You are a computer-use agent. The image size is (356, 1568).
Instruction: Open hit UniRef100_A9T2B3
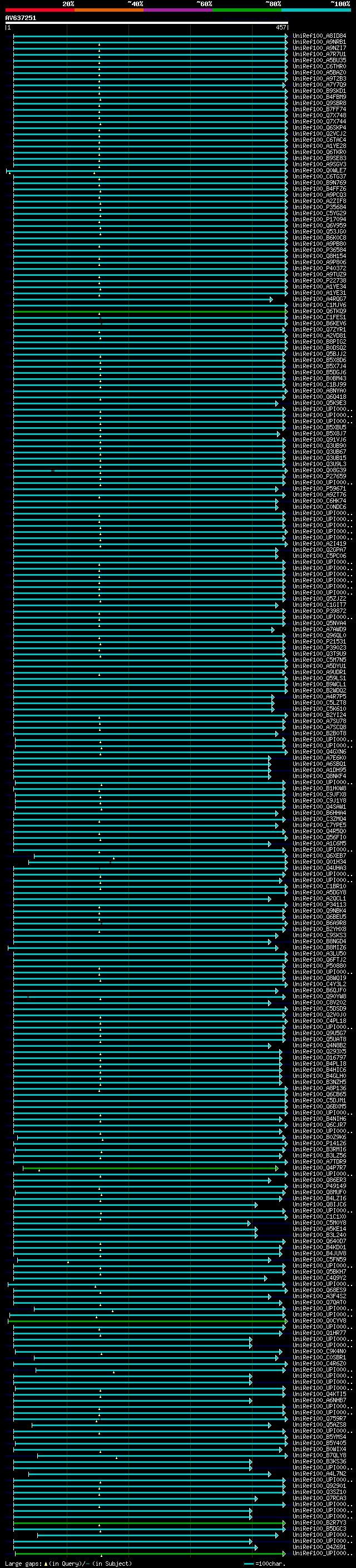(x=319, y=78)
